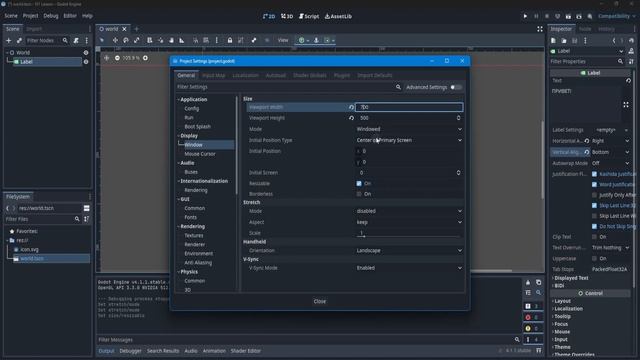The height and width of the screenshot is (360, 640).
Task: Open Horizontal Alignment dropdown in Inspector
Action: [x=611, y=141]
